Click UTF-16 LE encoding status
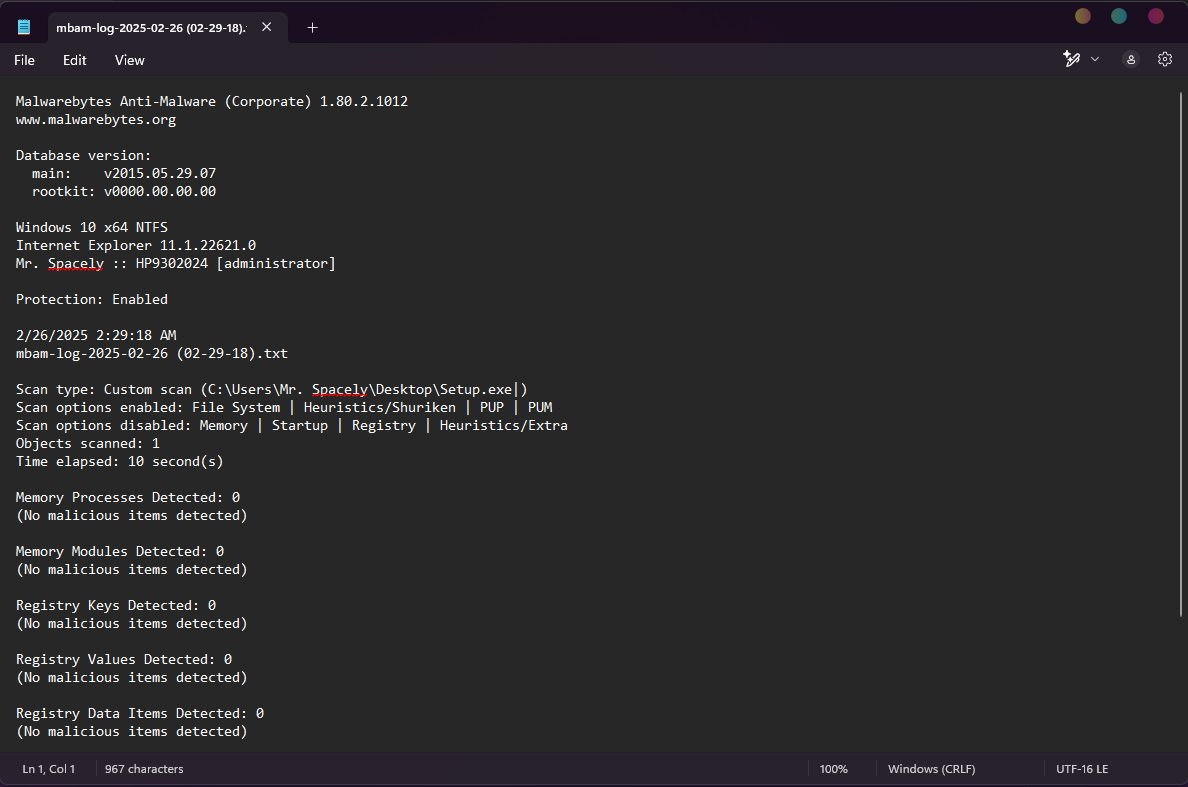Screen dimensions: 1188x787 pos(1082,769)
